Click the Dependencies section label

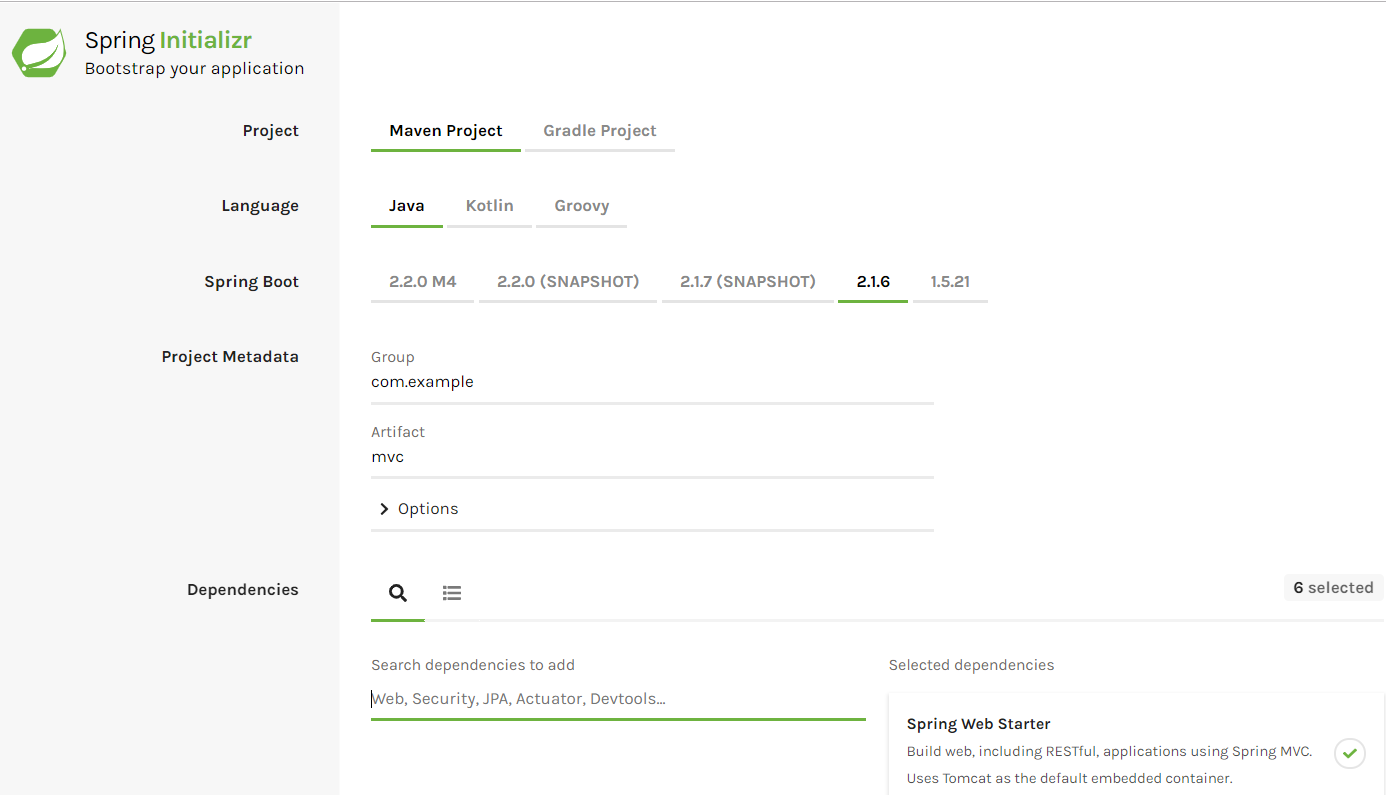point(243,590)
